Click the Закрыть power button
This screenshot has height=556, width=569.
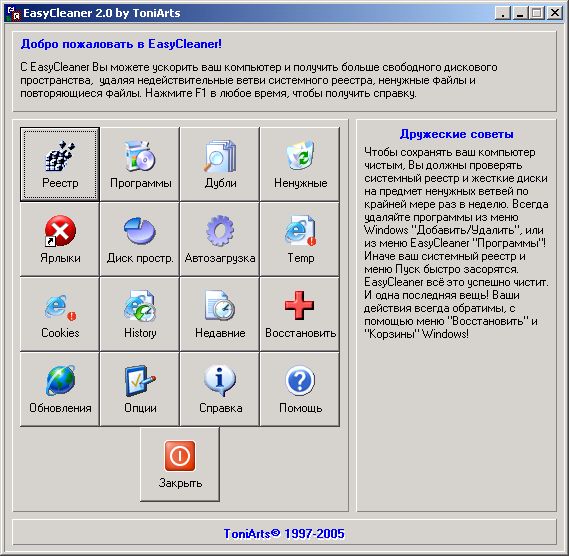coord(180,465)
